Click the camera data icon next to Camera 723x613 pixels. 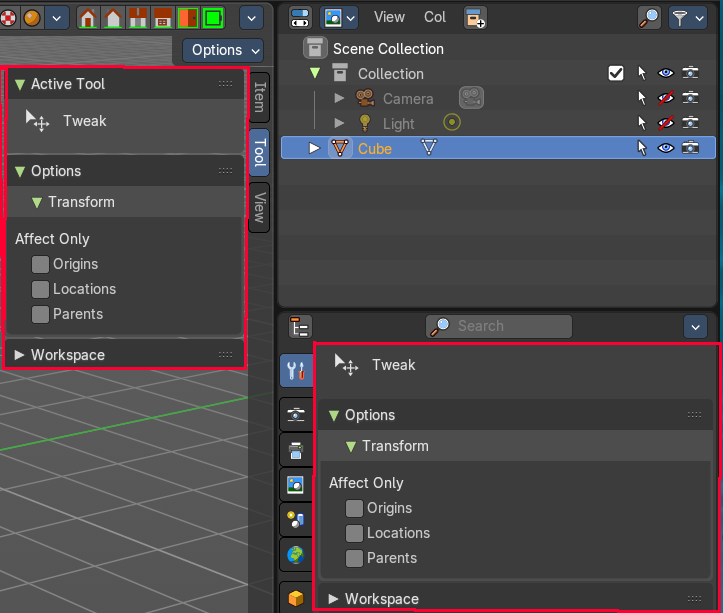(471, 98)
